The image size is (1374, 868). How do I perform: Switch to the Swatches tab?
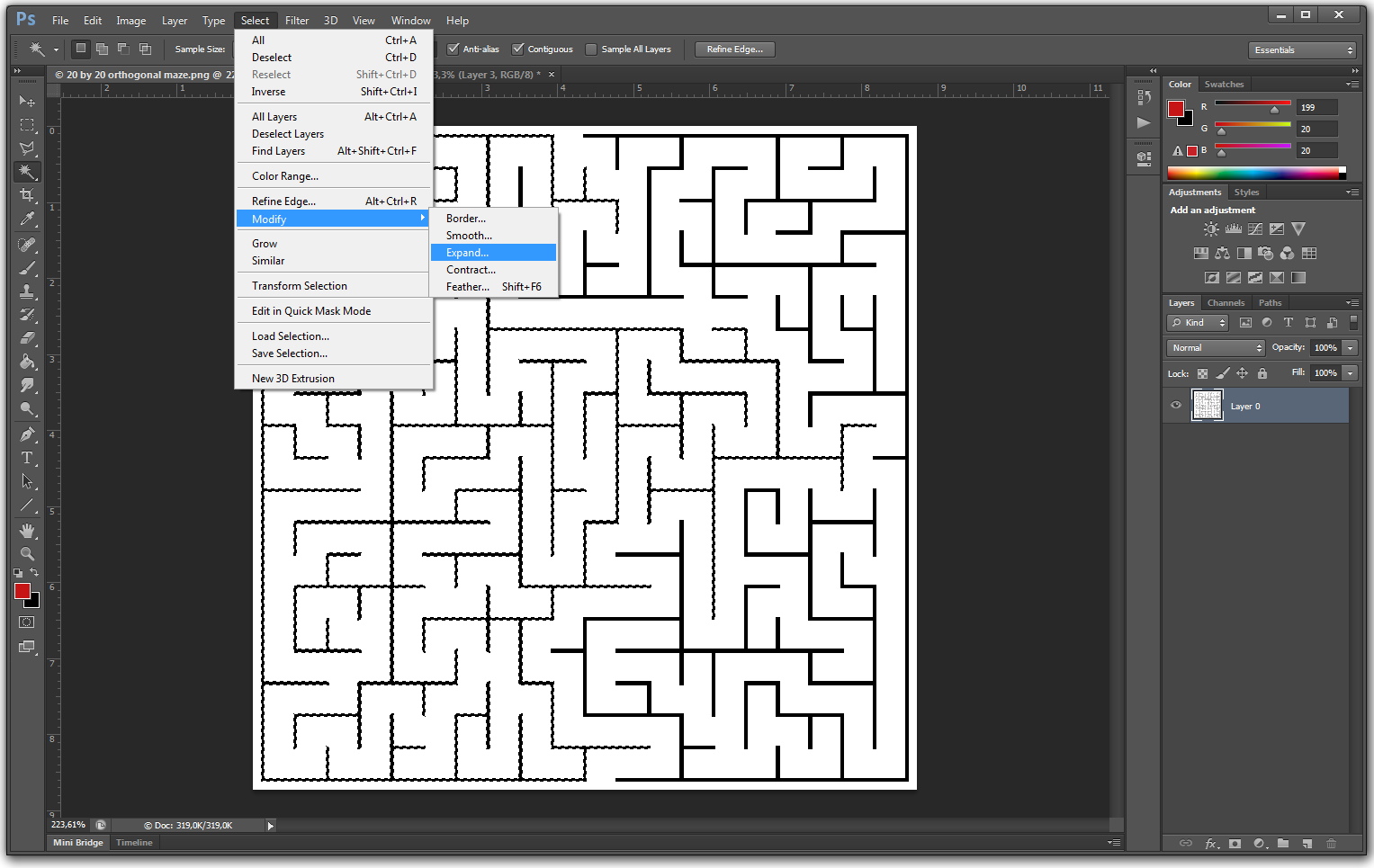point(1224,85)
